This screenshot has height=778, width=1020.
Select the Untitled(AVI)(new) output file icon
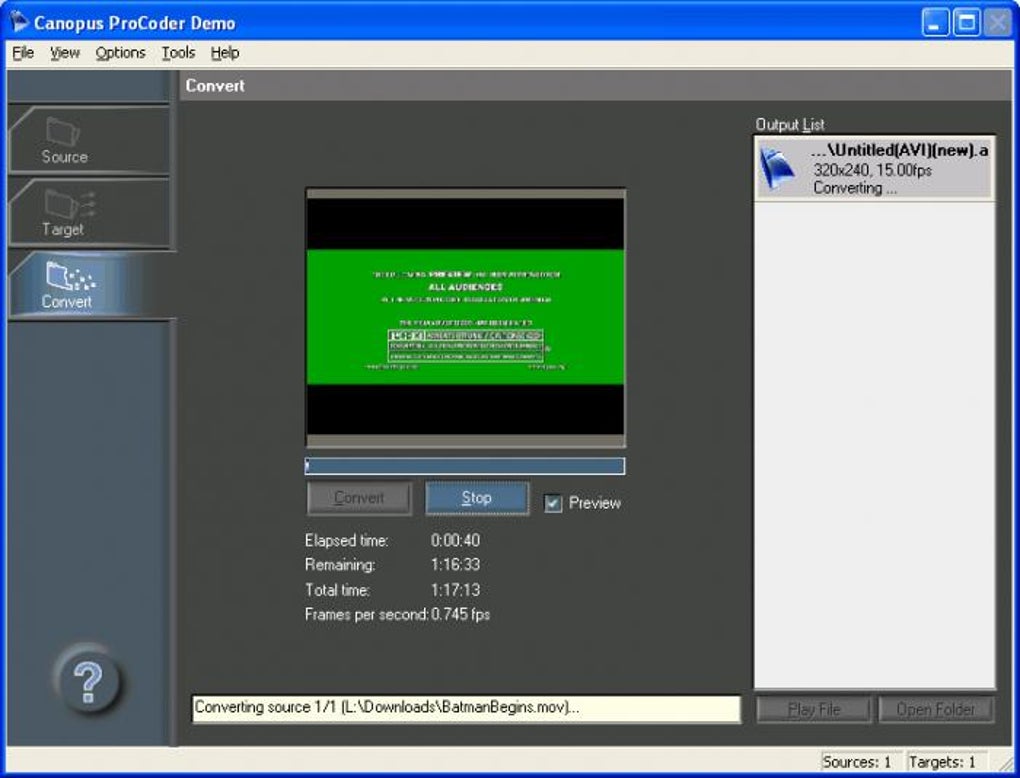tap(777, 168)
